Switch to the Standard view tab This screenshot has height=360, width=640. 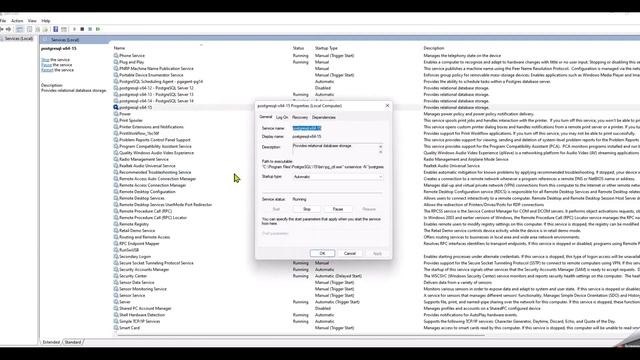[73, 342]
